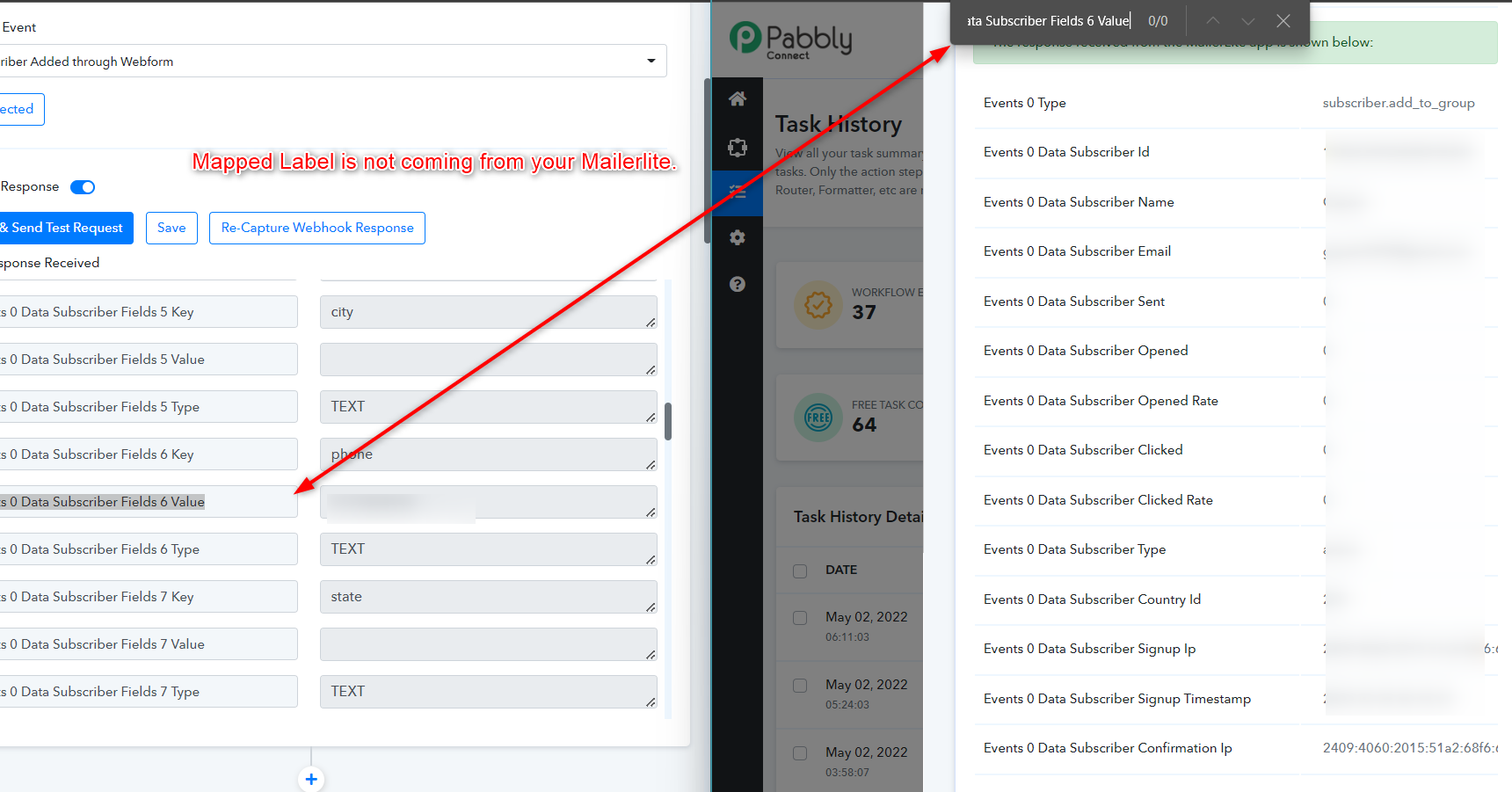Click the 'Task History' page heading
The image size is (1512, 792).
(839, 124)
